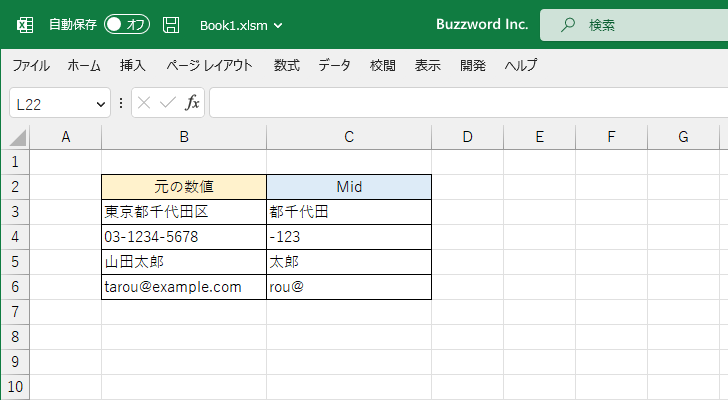Click the search magnifier icon
Image resolution: width=728 pixels, height=400 pixels.
[x=569, y=24]
